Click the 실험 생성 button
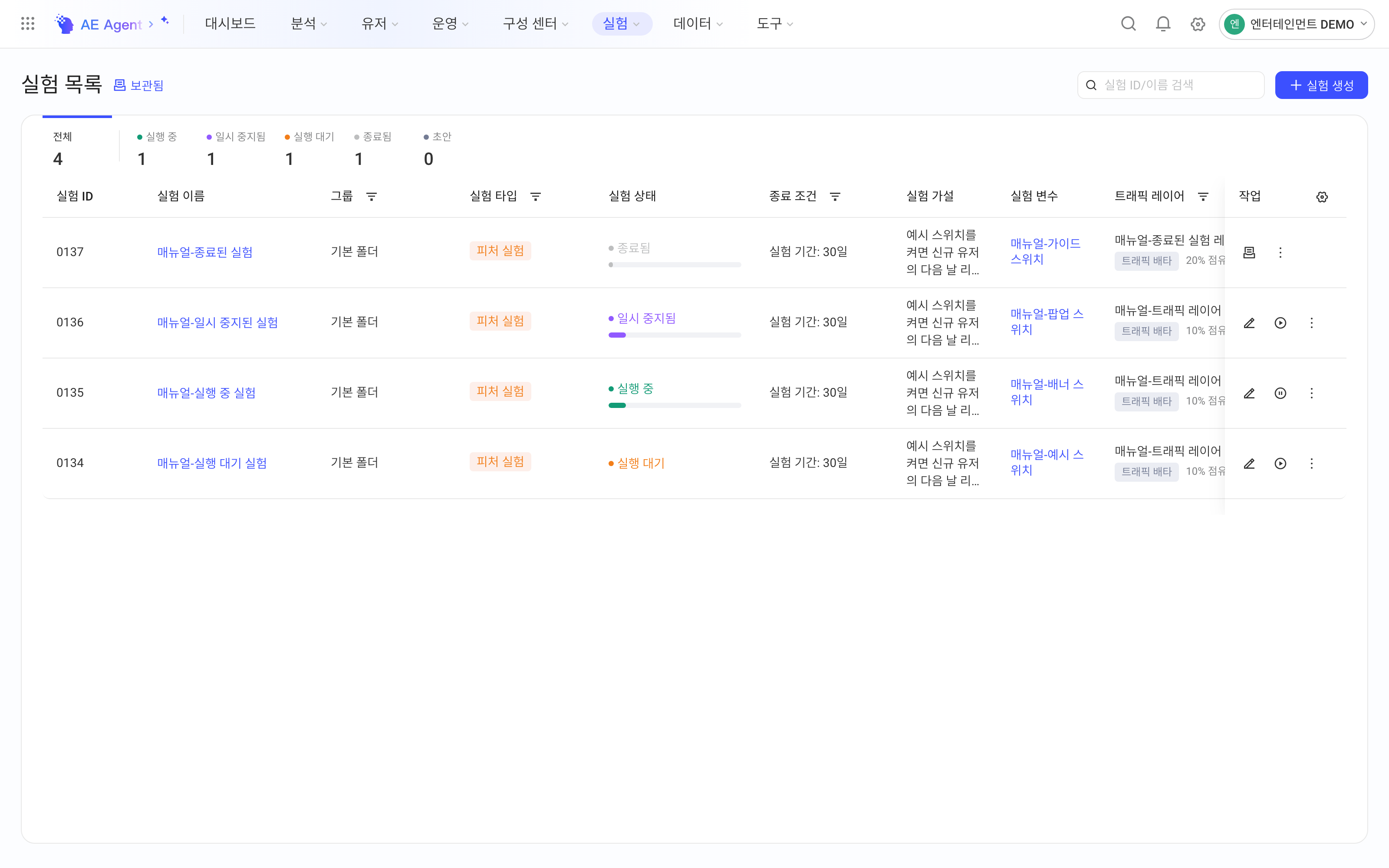The image size is (1389, 868). (x=1321, y=85)
